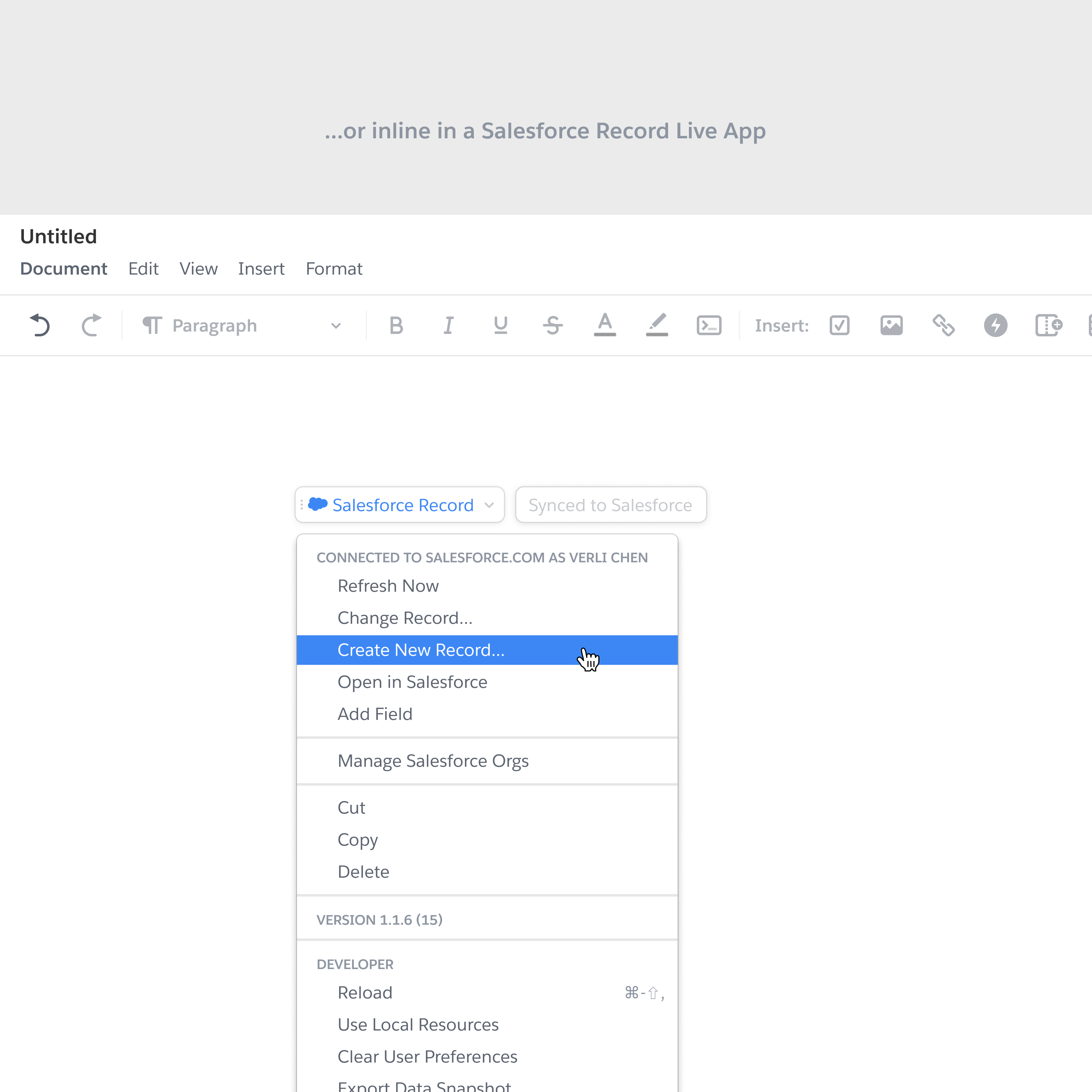The height and width of the screenshot is (1092, 1092).
Task: Open the Edit menu
Action: (144, 269)
